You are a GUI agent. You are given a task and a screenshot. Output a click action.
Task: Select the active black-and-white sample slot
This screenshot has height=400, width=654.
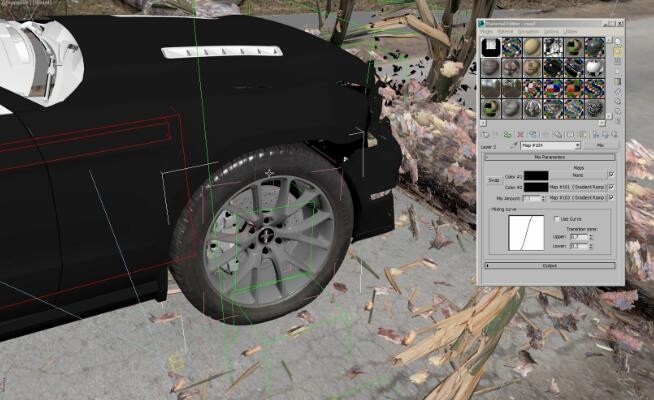pos(491,47)
